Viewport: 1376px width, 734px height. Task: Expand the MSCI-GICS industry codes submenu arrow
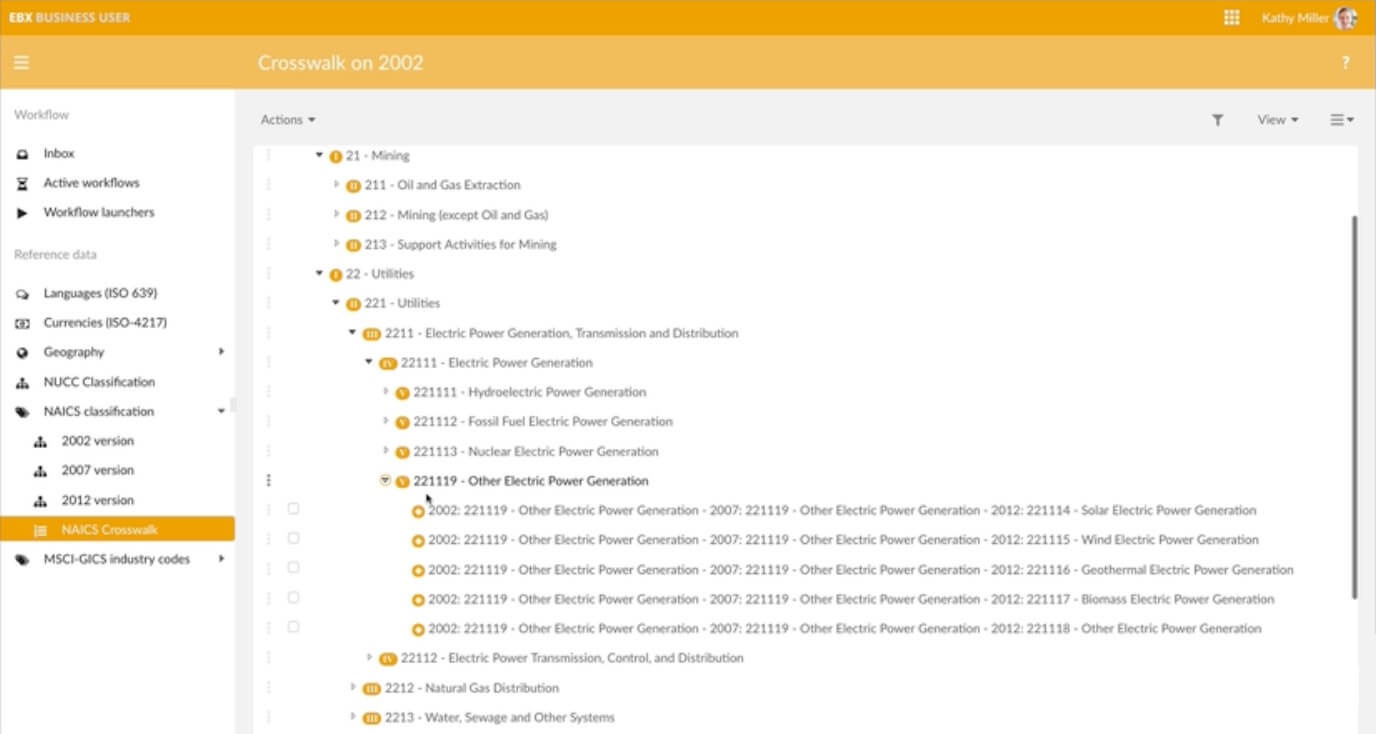pos(221,559)
